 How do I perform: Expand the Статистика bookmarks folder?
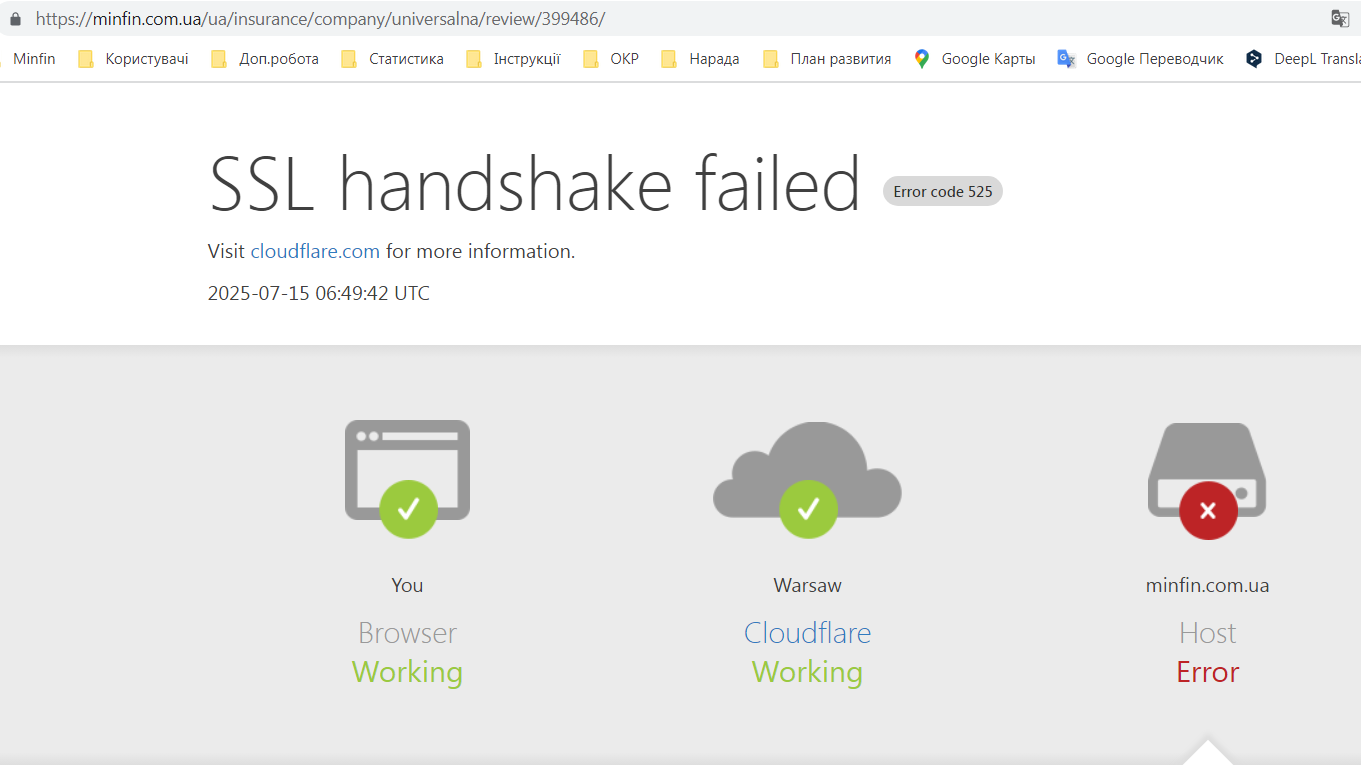[x=392, y=59]
